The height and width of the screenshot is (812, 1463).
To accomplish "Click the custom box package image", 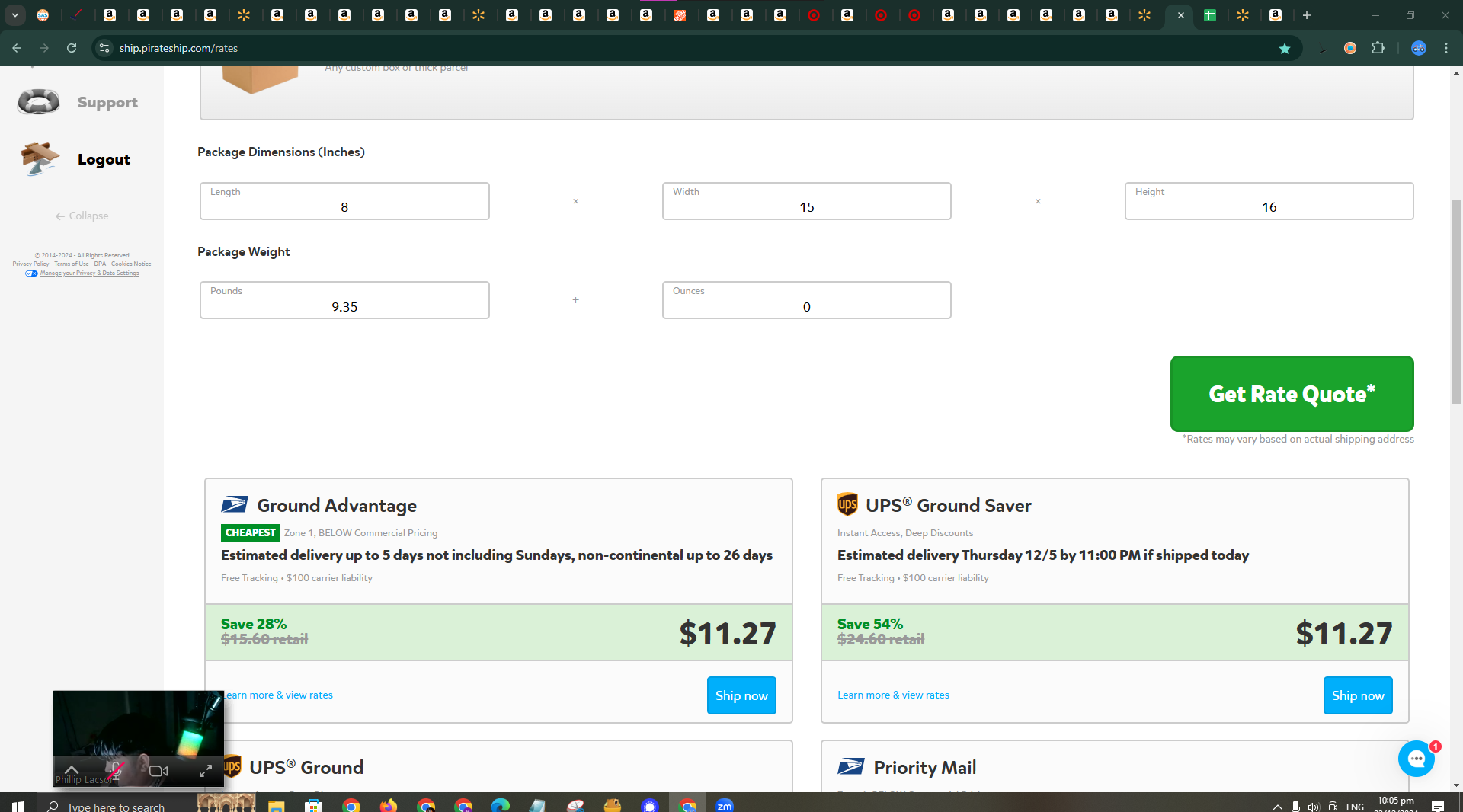I will coord(260,79).
